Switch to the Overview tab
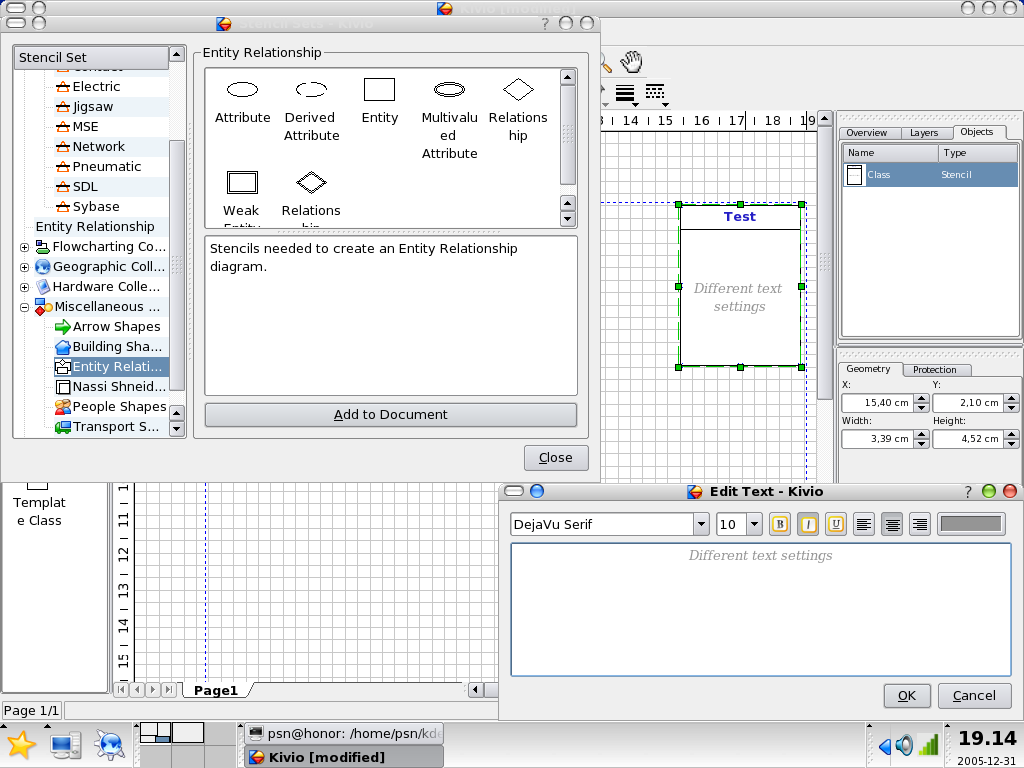1024x768 pixels. (x=866, y=133)
